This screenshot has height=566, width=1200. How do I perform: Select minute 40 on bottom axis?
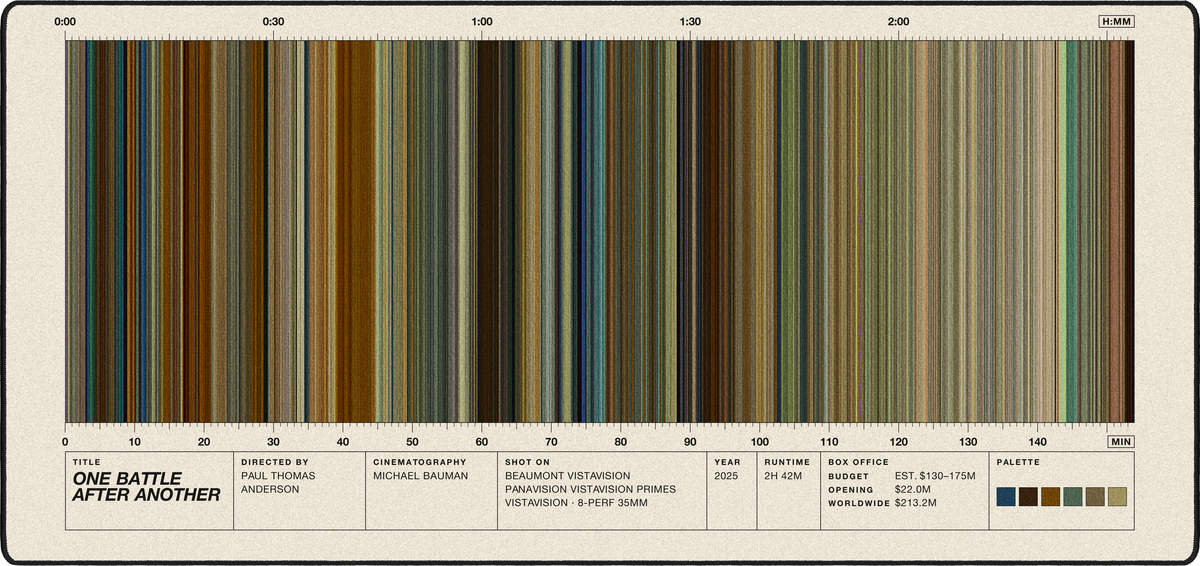[343, 441]
